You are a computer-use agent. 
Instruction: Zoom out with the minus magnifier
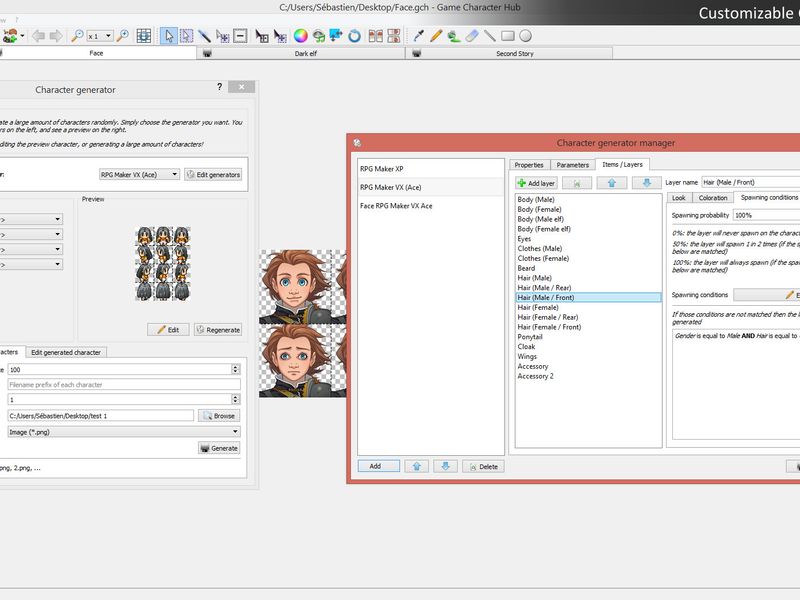click(x=77, y=36)
